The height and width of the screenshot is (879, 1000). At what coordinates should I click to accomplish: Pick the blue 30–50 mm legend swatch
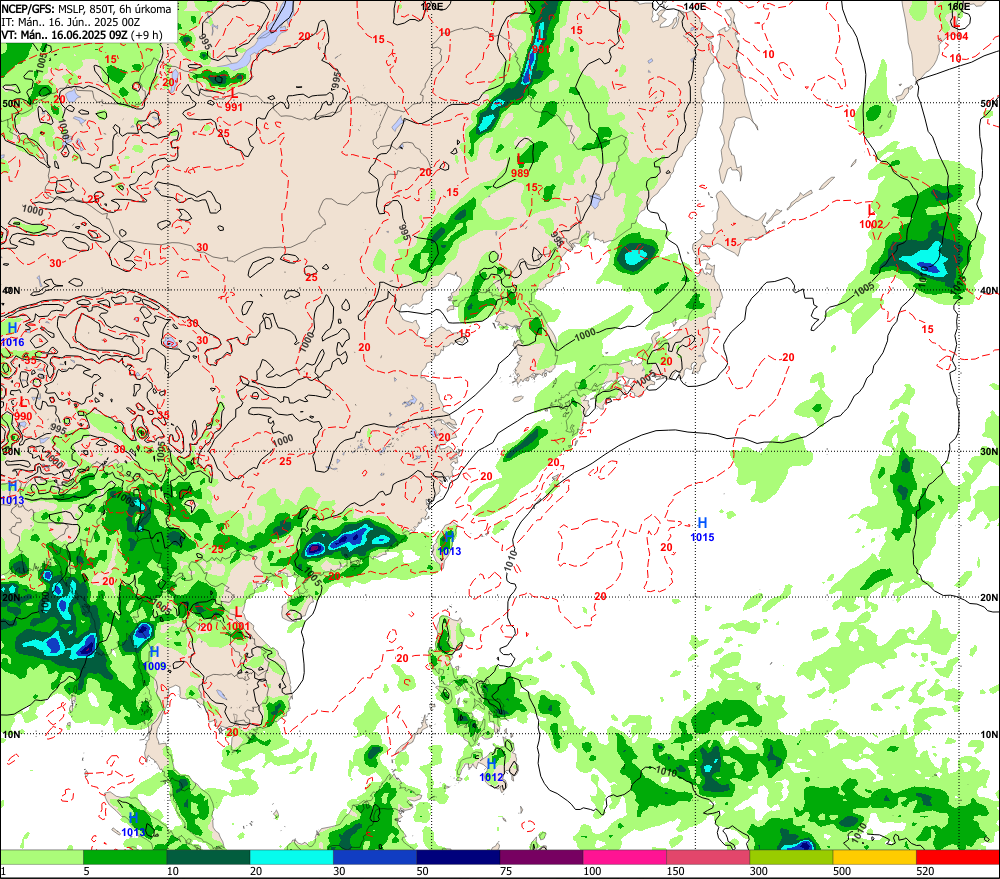(375, 857)
